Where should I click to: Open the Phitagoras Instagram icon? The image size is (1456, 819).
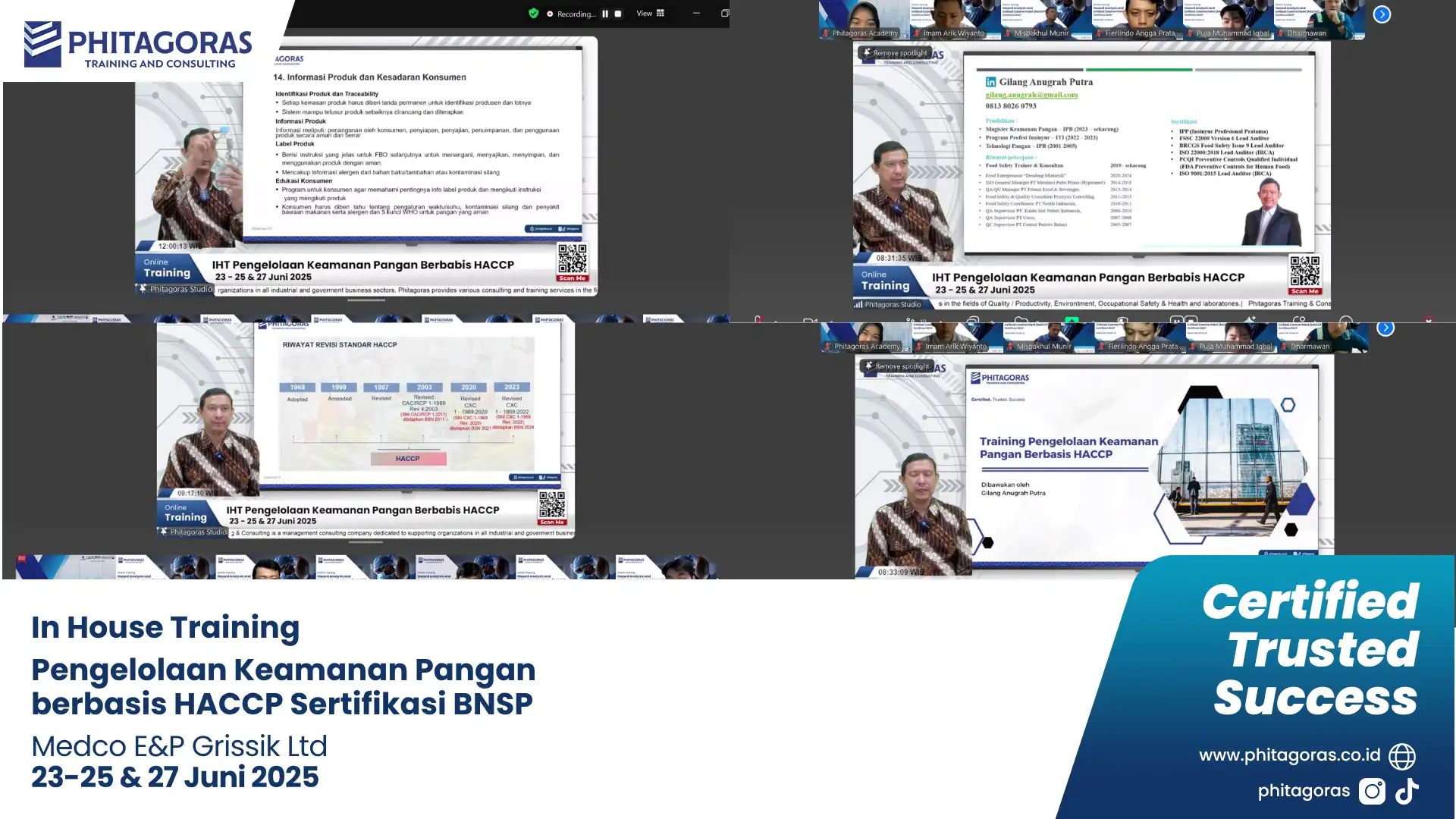pyautogui.click(x=1372, y=791)
